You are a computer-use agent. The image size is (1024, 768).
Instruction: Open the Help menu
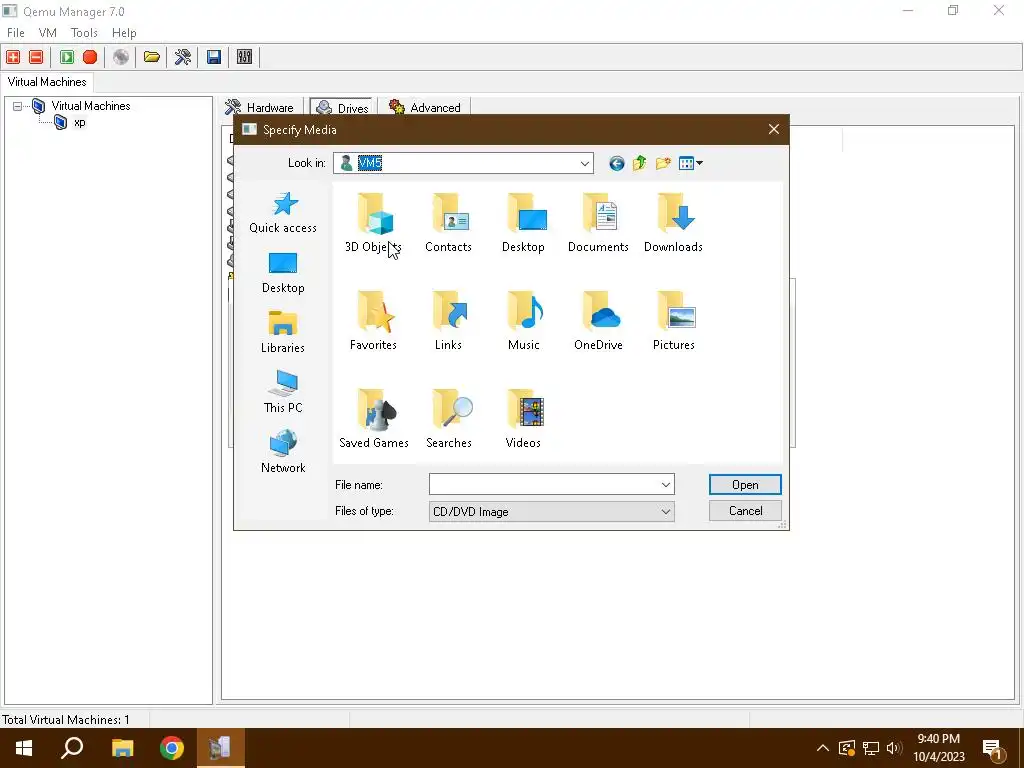[x=124, y=33]
